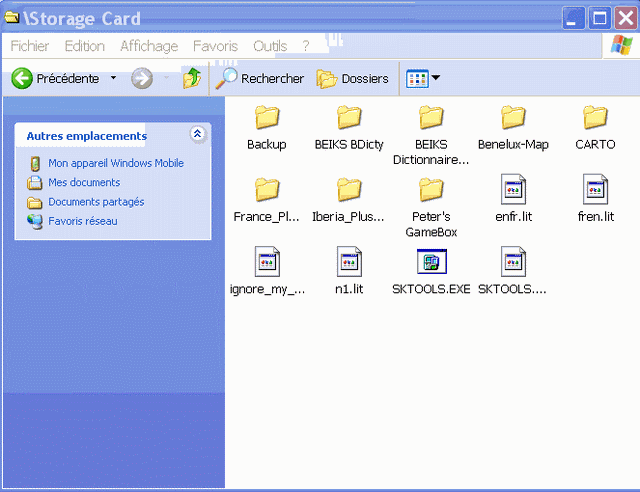Screen dimensions: 640x492
Task: Select the SKTOOLS.EXE application file
Action: [431, 263]
